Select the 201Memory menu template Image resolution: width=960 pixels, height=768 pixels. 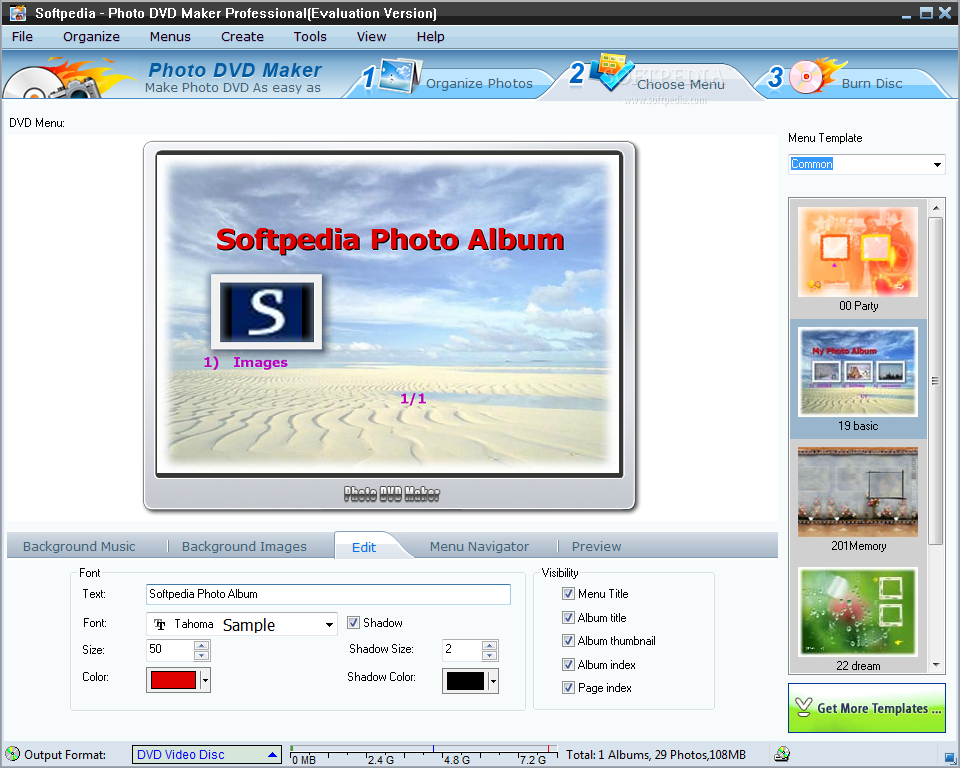(x=858, y=499)
